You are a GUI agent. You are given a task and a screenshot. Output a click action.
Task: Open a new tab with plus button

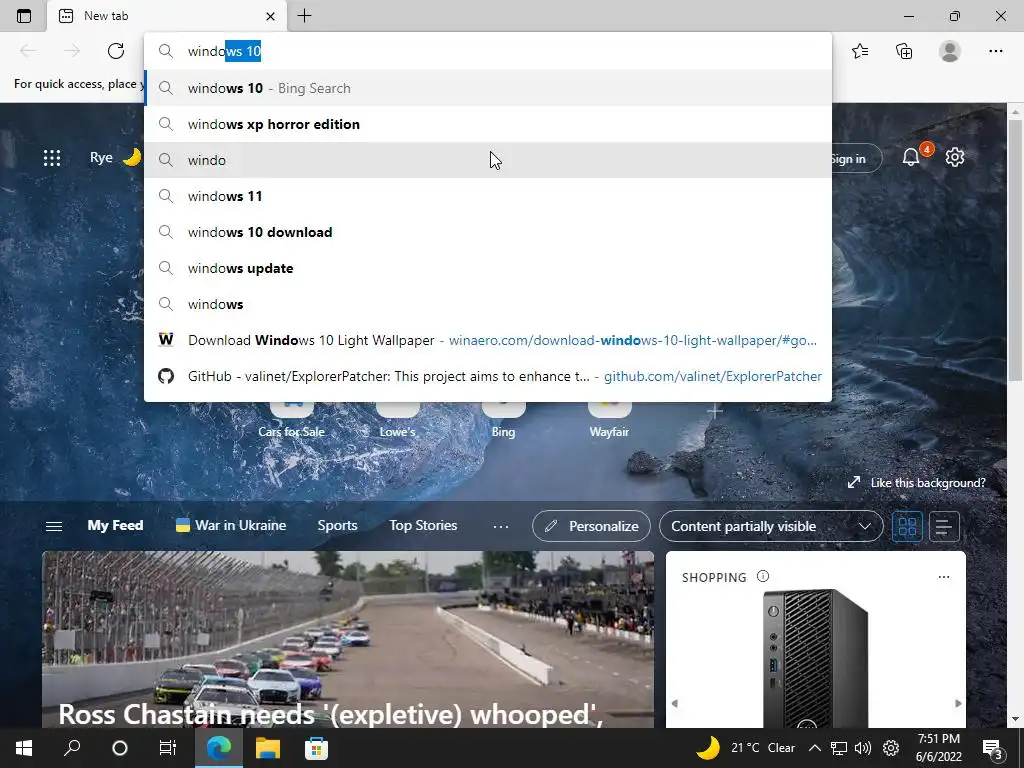(304, 16)
